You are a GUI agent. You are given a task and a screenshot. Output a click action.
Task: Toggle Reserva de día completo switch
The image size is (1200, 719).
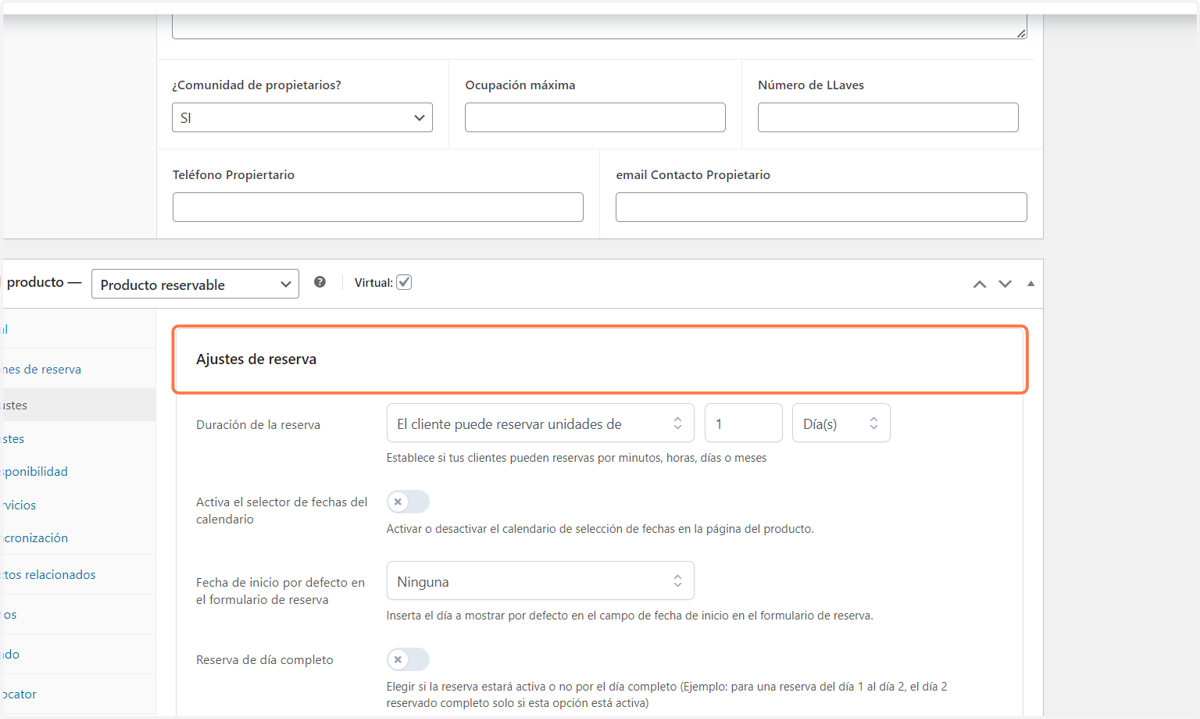(x=408, y=660)
